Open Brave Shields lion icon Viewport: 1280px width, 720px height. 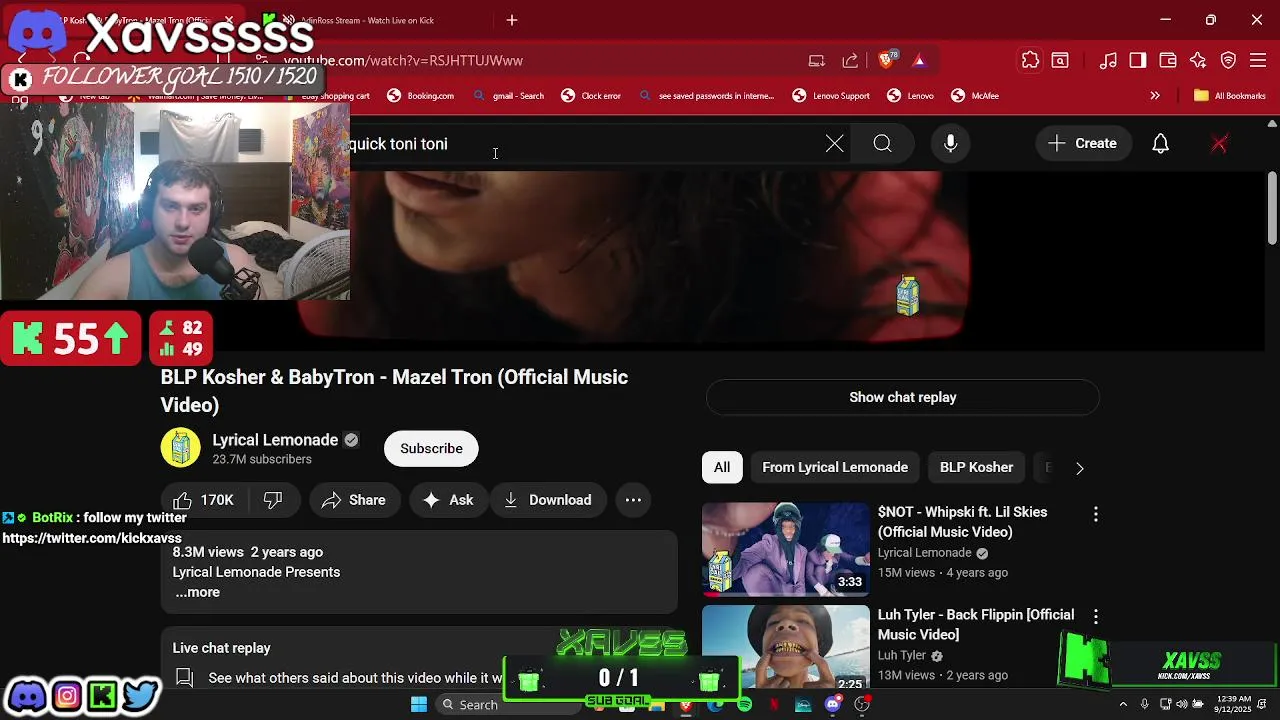[x=886, y=61]
